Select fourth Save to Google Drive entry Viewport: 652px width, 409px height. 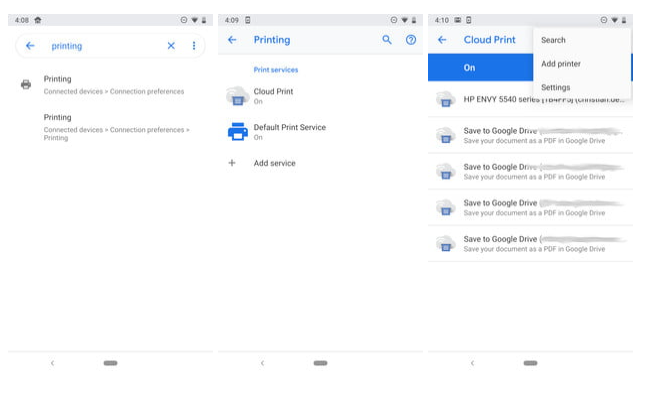pyautogui.click(x=530, y=244)
